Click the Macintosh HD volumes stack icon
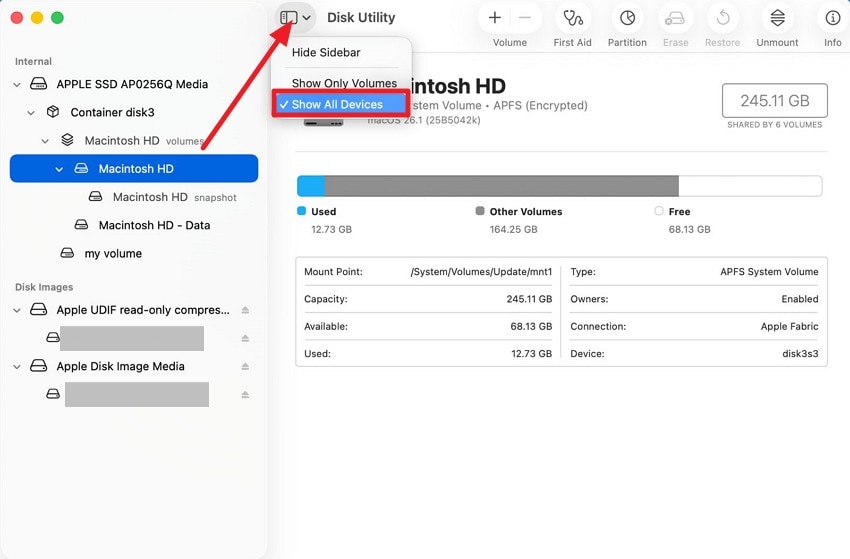The height and width of the screenshot is (559, 850). tap(67, 140)
